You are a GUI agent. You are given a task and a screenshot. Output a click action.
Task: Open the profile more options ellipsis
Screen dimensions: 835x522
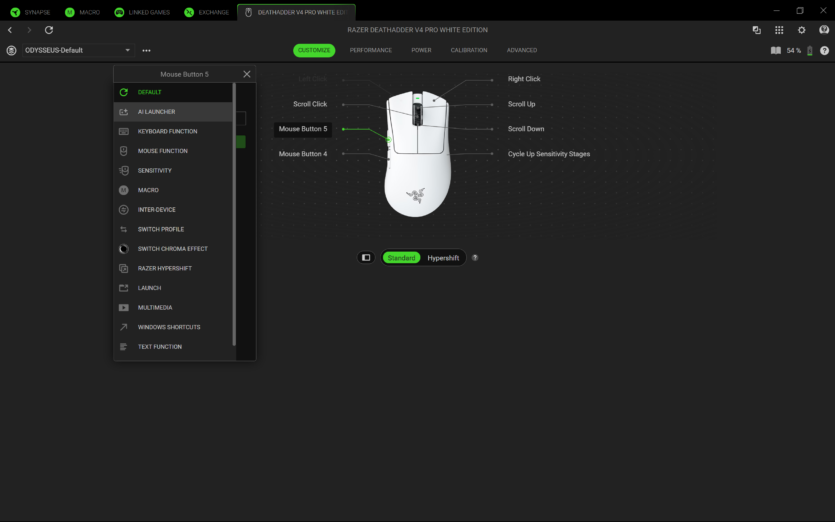[x=146, y=50]
